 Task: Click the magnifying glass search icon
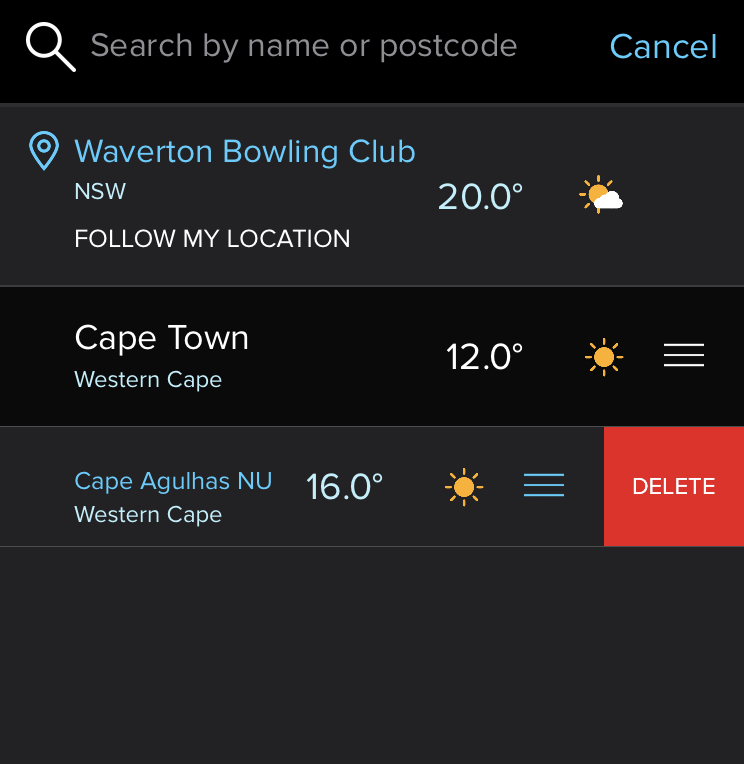tap(51, 47)
